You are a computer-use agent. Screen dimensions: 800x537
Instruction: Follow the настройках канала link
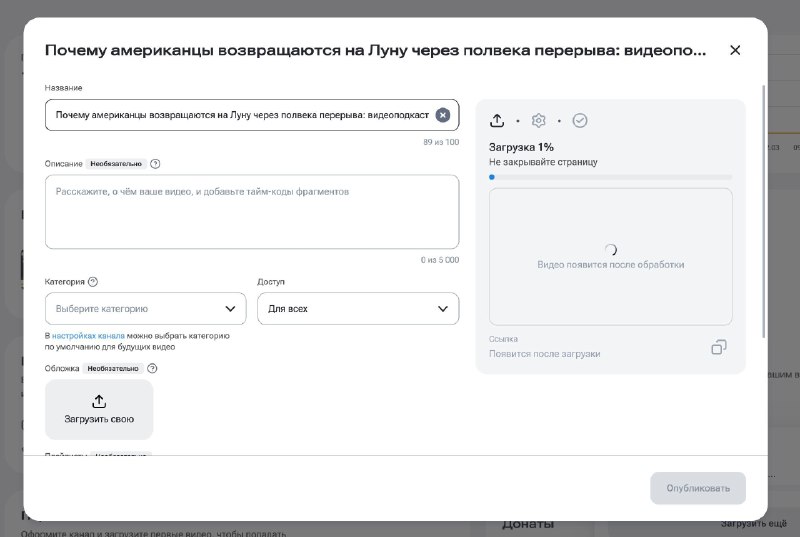[88, 336]
